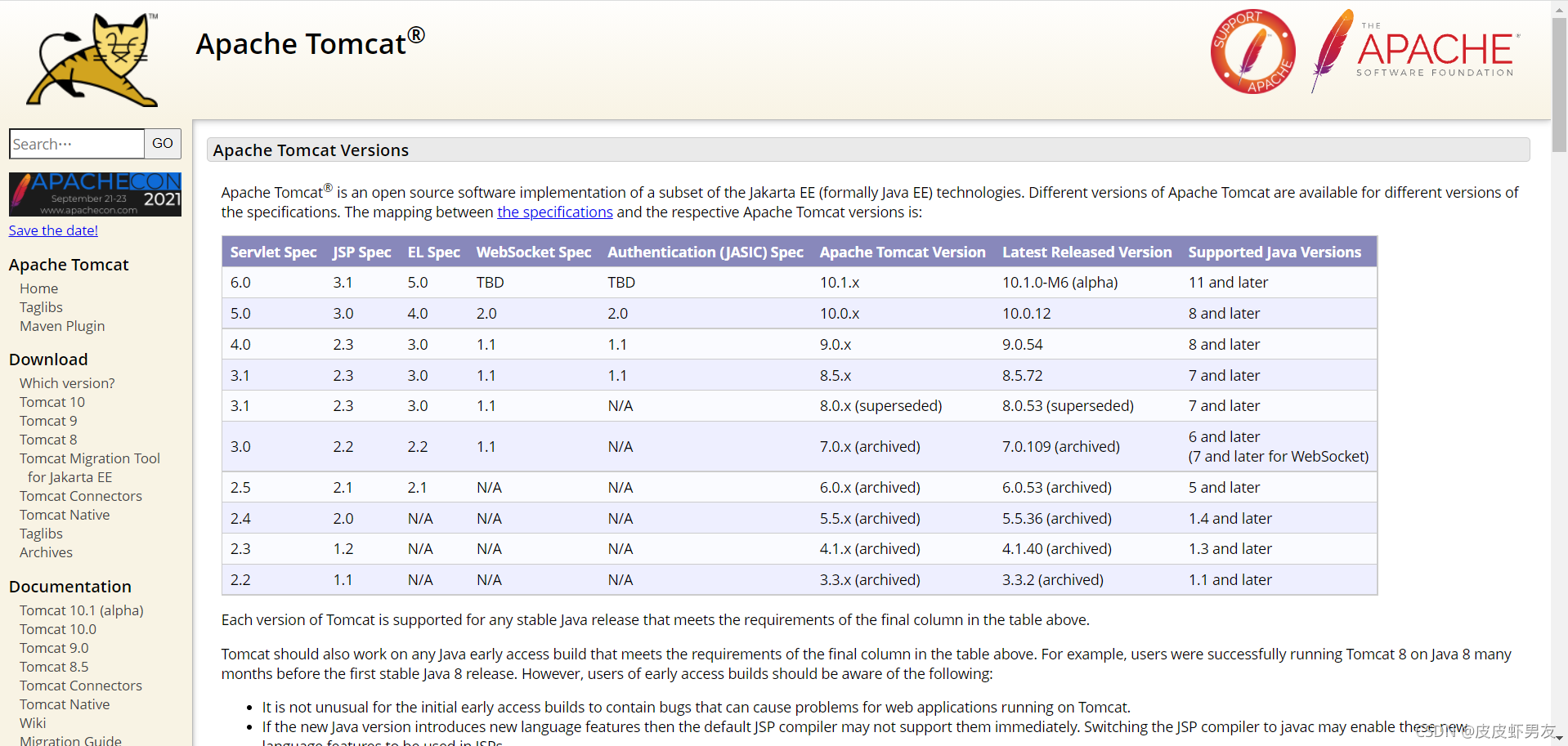Image resolution: width=1568 pixels, height=746 pixels.
Task: Open Taglibs under Apache Tomcat section
Action: tap(41, 307)
